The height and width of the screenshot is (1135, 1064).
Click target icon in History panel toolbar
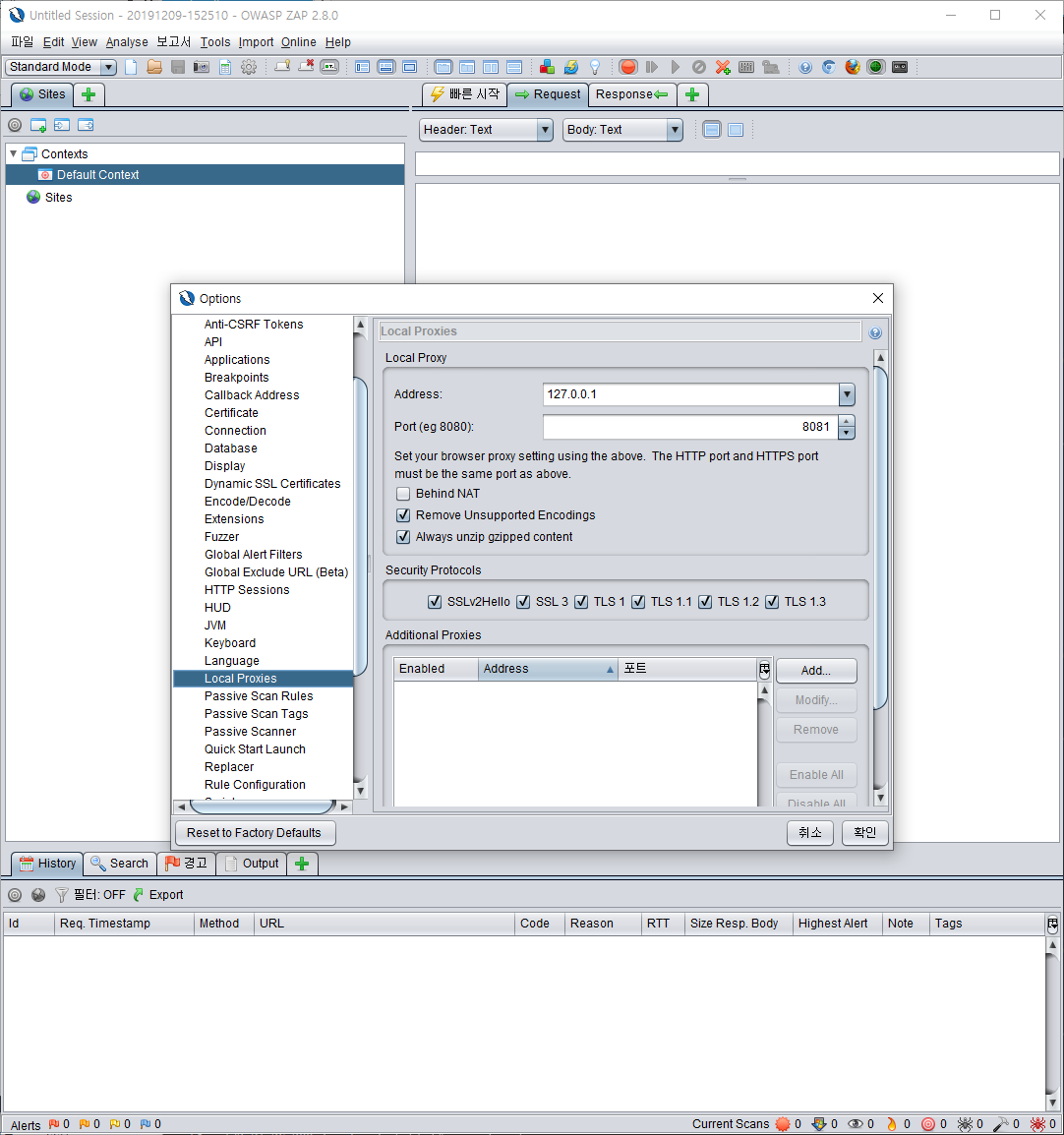click(15, 895)
